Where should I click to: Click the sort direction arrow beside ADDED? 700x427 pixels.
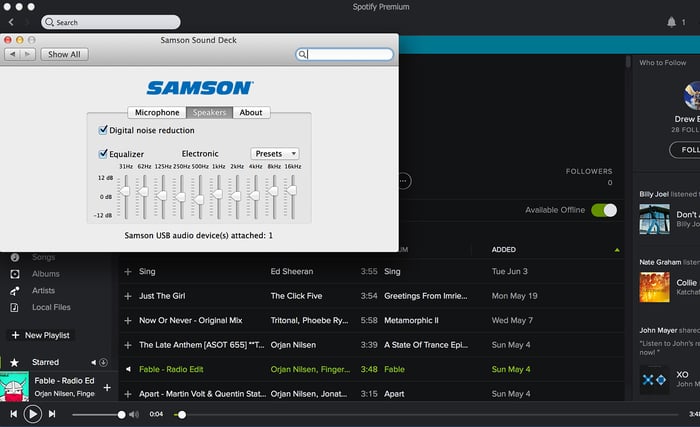click(x=617, y=250)
